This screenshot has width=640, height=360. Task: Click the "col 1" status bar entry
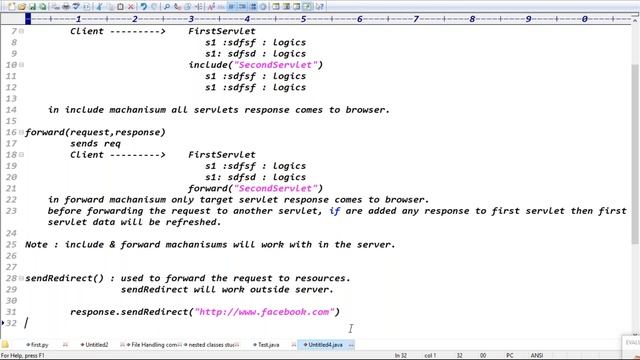(x=430, y=356)
